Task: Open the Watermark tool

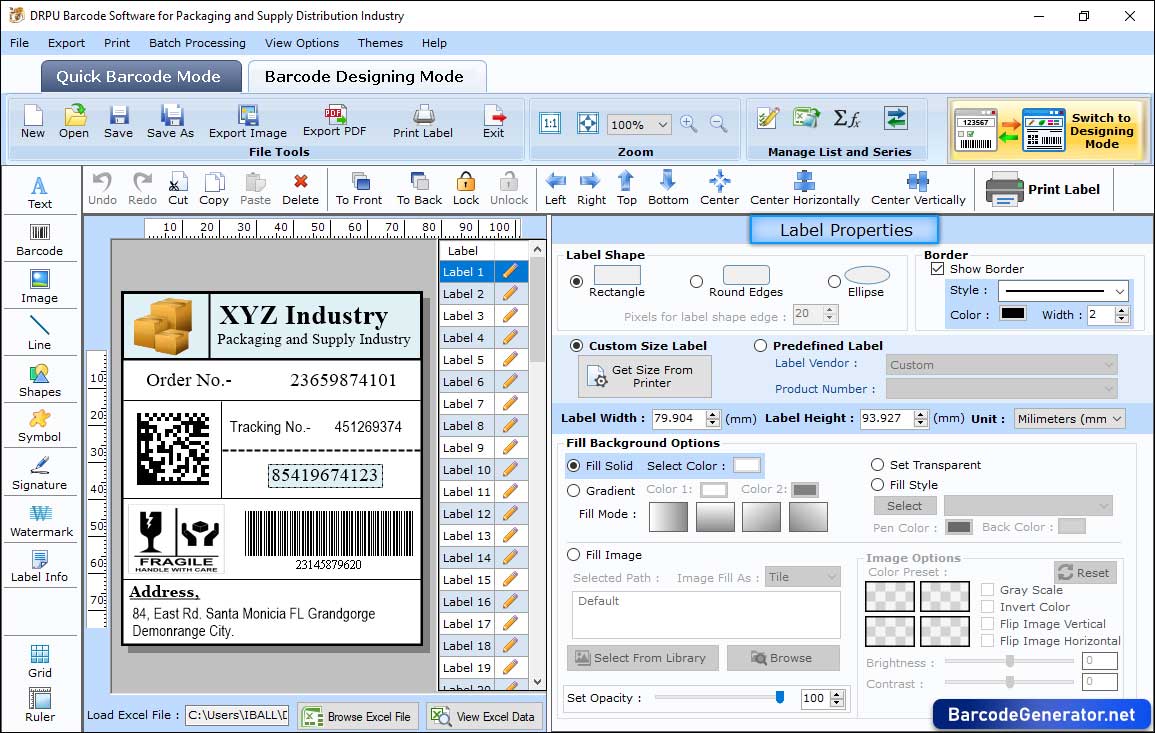Action: pyautogui.click(x=40, y=520)
